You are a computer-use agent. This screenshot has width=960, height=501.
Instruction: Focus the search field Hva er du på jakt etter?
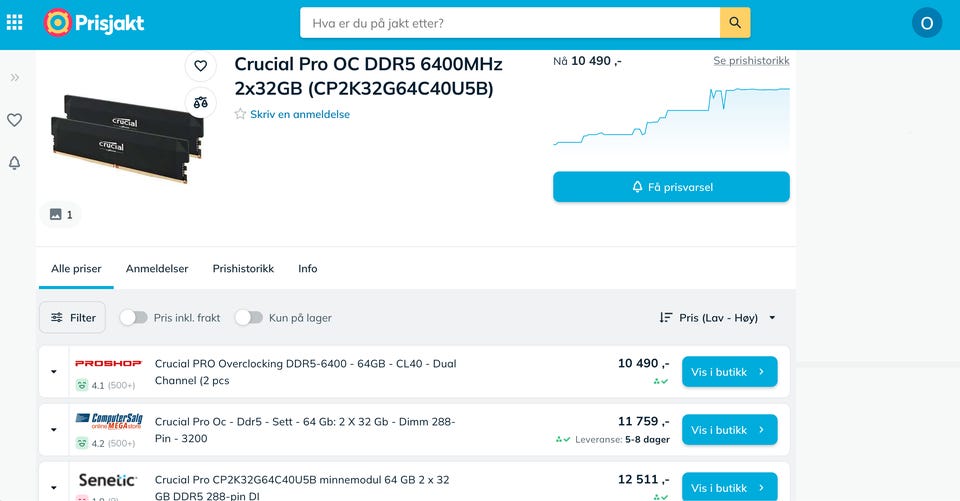click(509, 23)
